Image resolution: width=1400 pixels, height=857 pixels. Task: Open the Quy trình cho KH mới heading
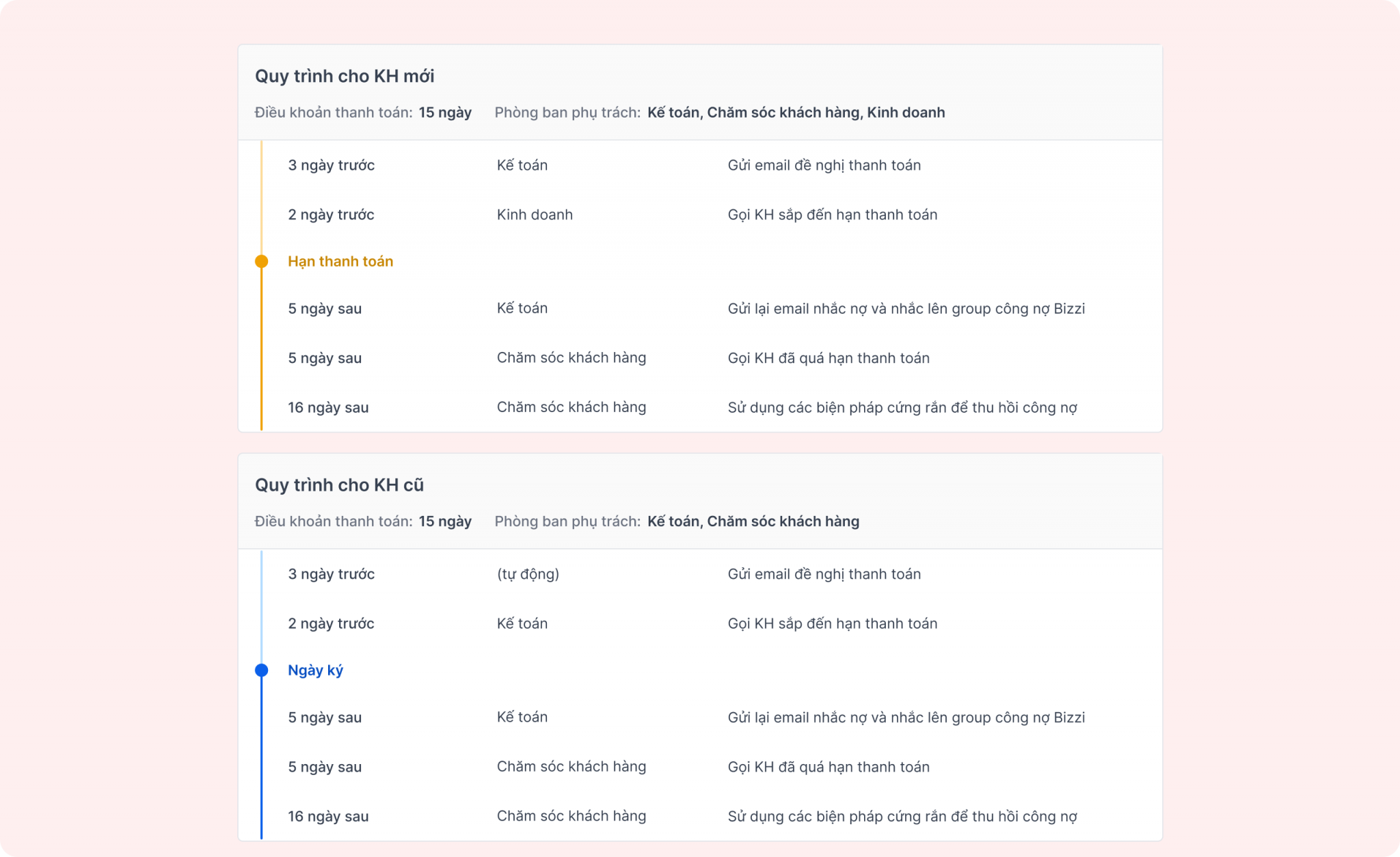[x=345, y=76]
